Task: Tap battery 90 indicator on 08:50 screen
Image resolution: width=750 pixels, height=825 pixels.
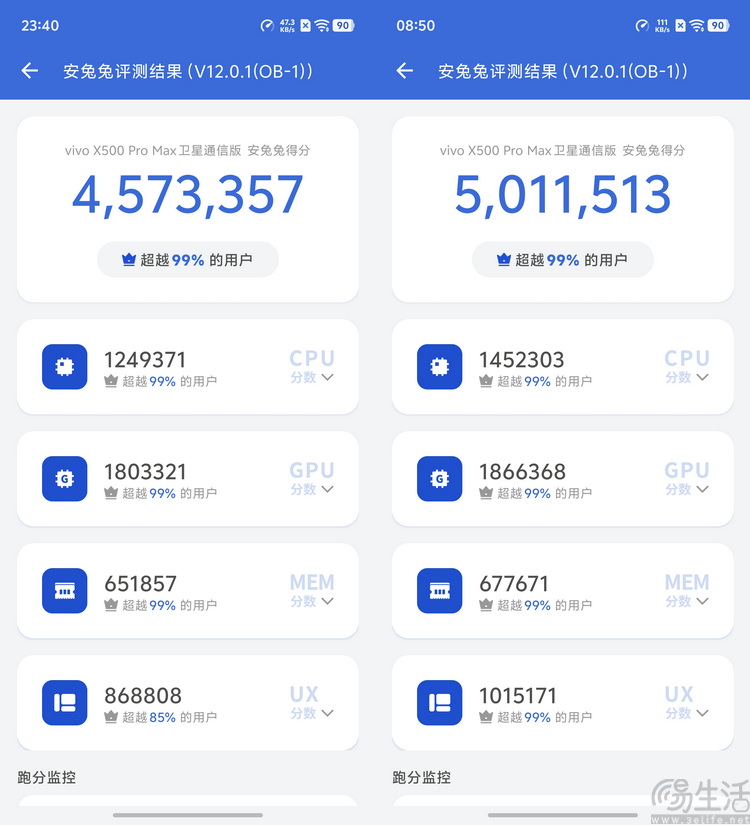Action: tap(718, 25)
